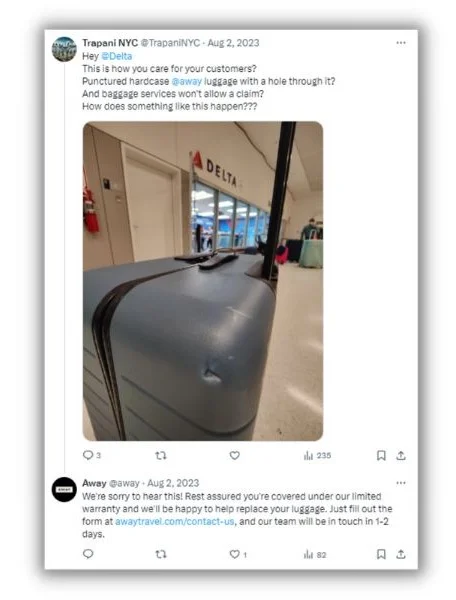
Task: Reply to Trapani NYC's tweet
Action: point(91,455)
